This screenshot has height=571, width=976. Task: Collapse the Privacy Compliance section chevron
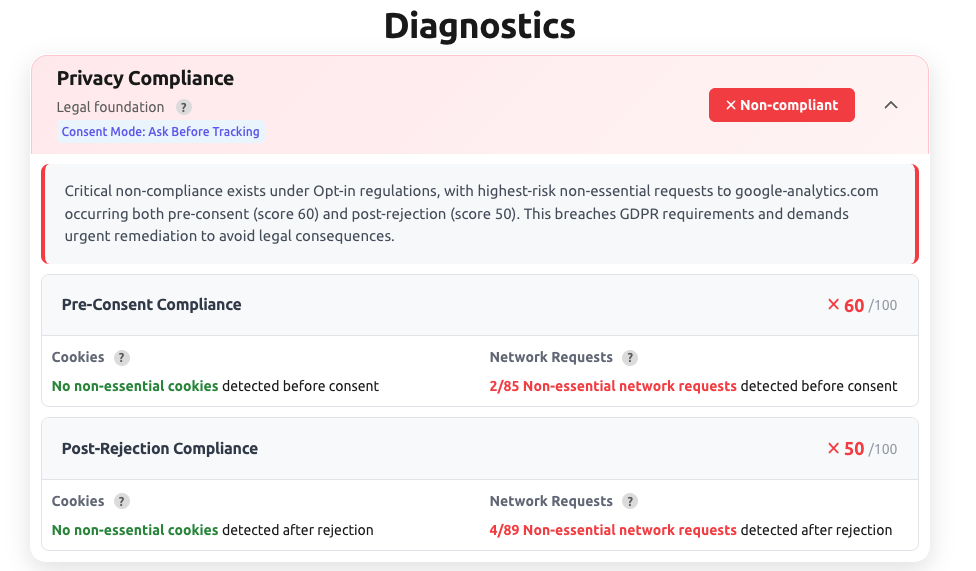click(x=891, y=105)
